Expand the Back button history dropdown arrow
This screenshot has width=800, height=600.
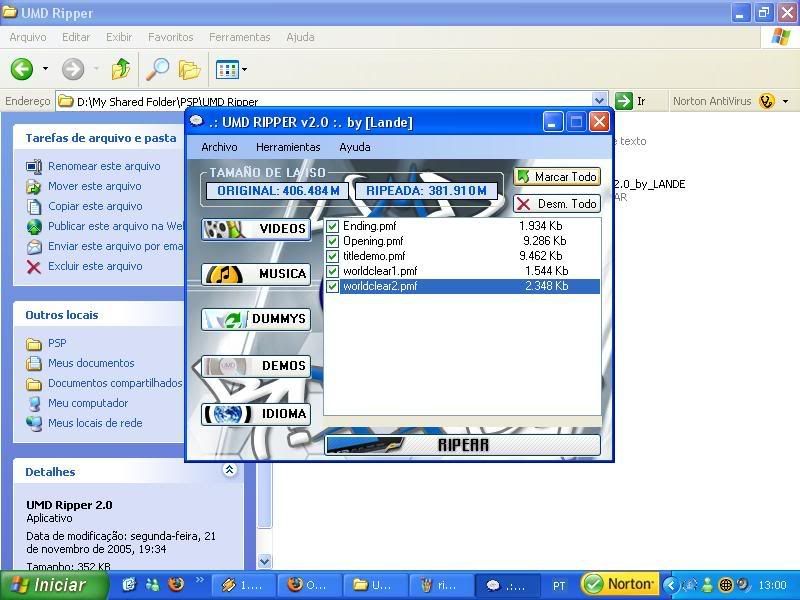point(45,68)
